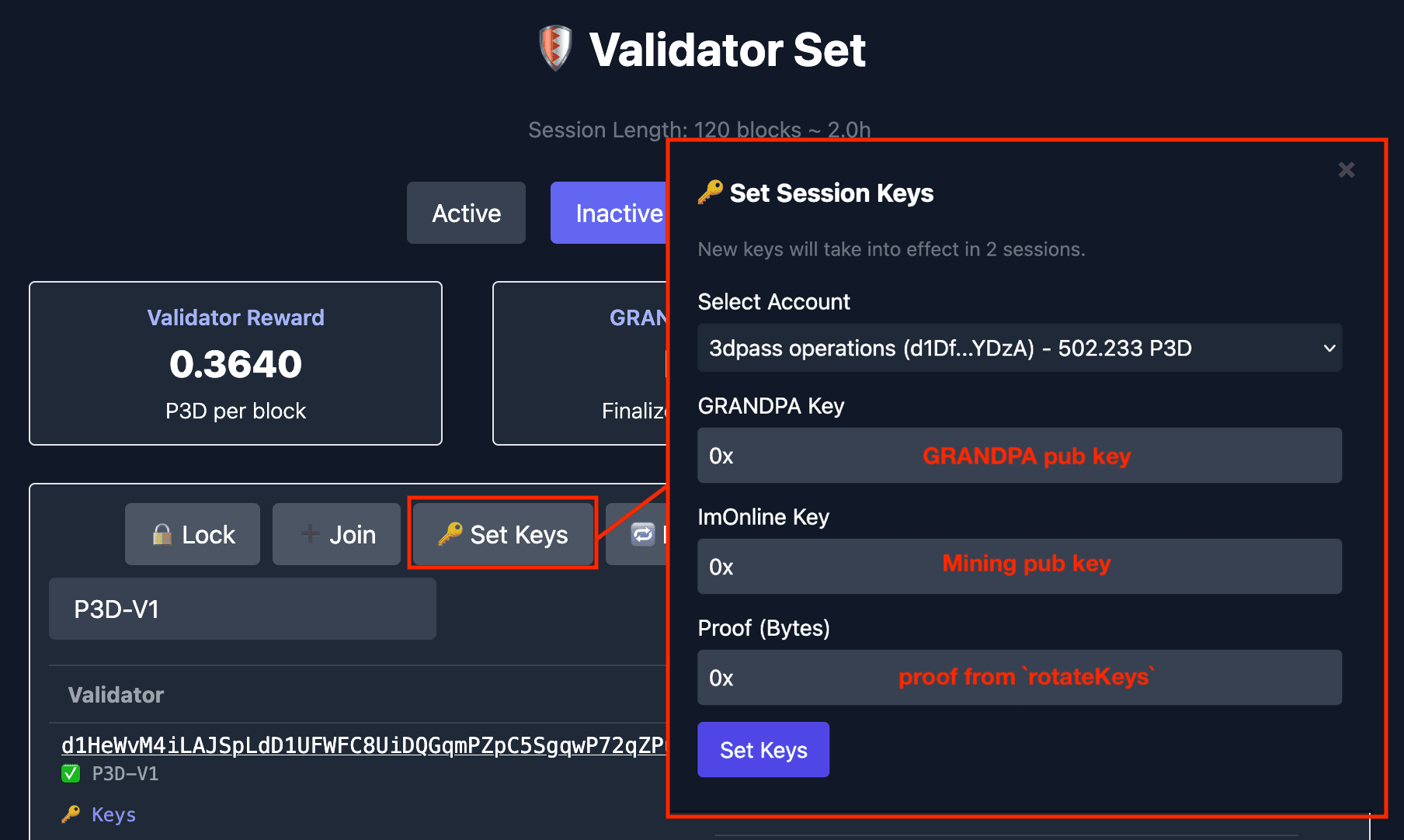Viewport: 1404px width, 840px height.
Task: Click the key icon on Set Keys toolbar button
Action: point(451,534)
